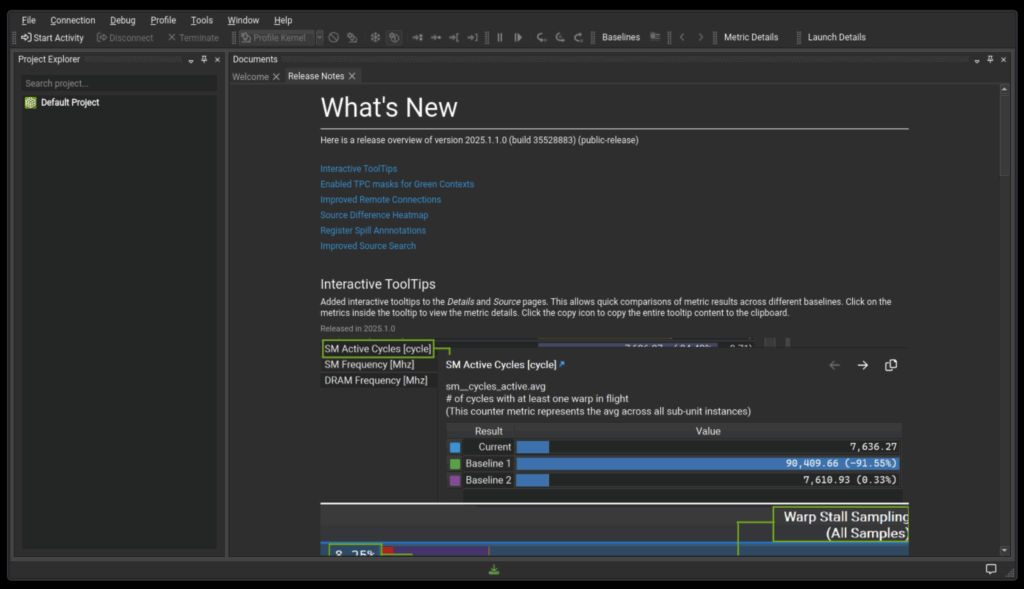Click the pause icon in toolbar
This screenshot has width=1024, height=589.
click(500, 38)
